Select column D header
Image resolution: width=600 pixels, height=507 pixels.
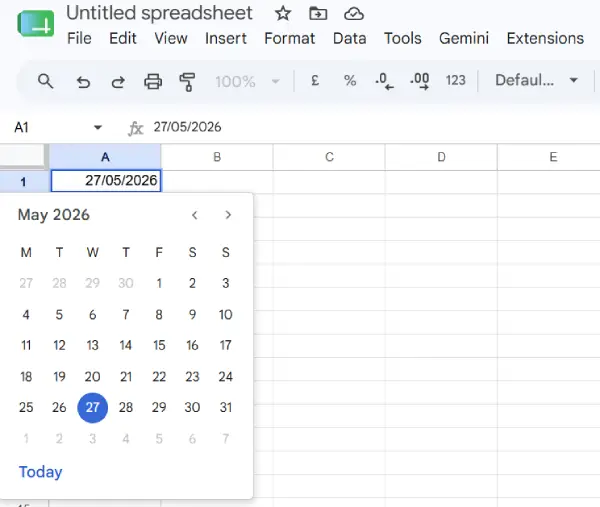[441, 157]
